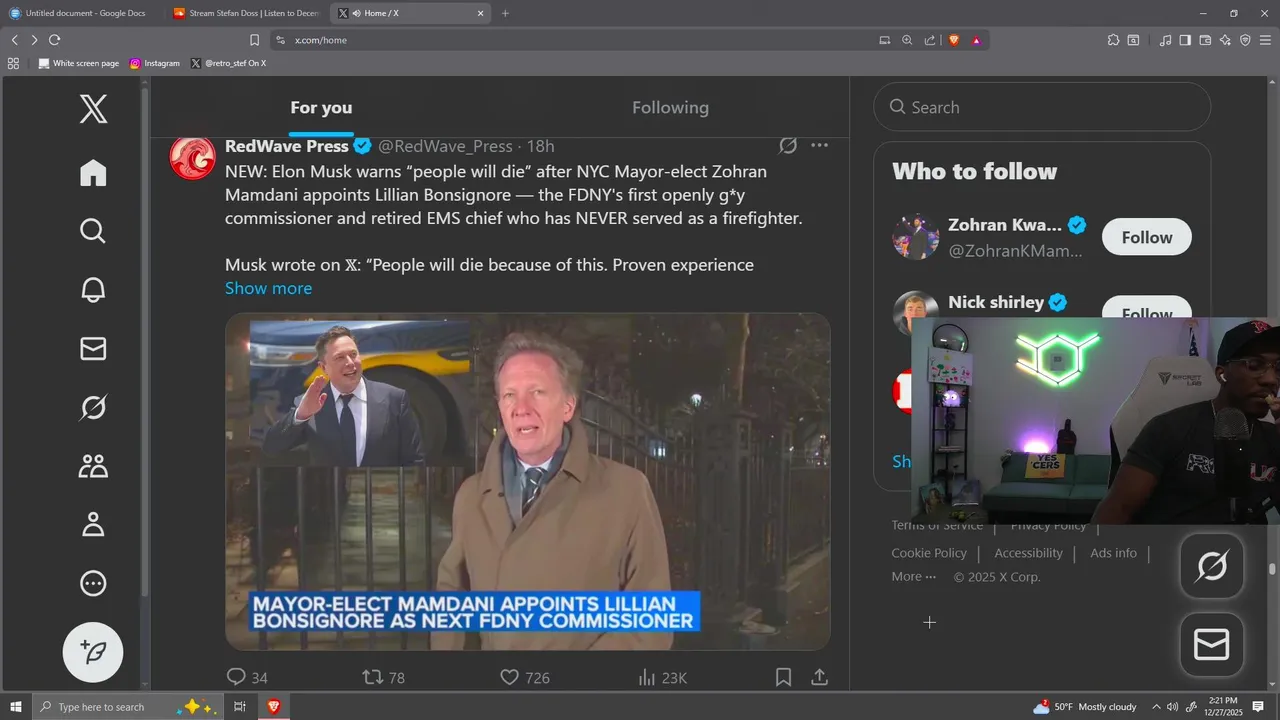Go to Home via house icon
1280x720 pixels.
(93, 173)
